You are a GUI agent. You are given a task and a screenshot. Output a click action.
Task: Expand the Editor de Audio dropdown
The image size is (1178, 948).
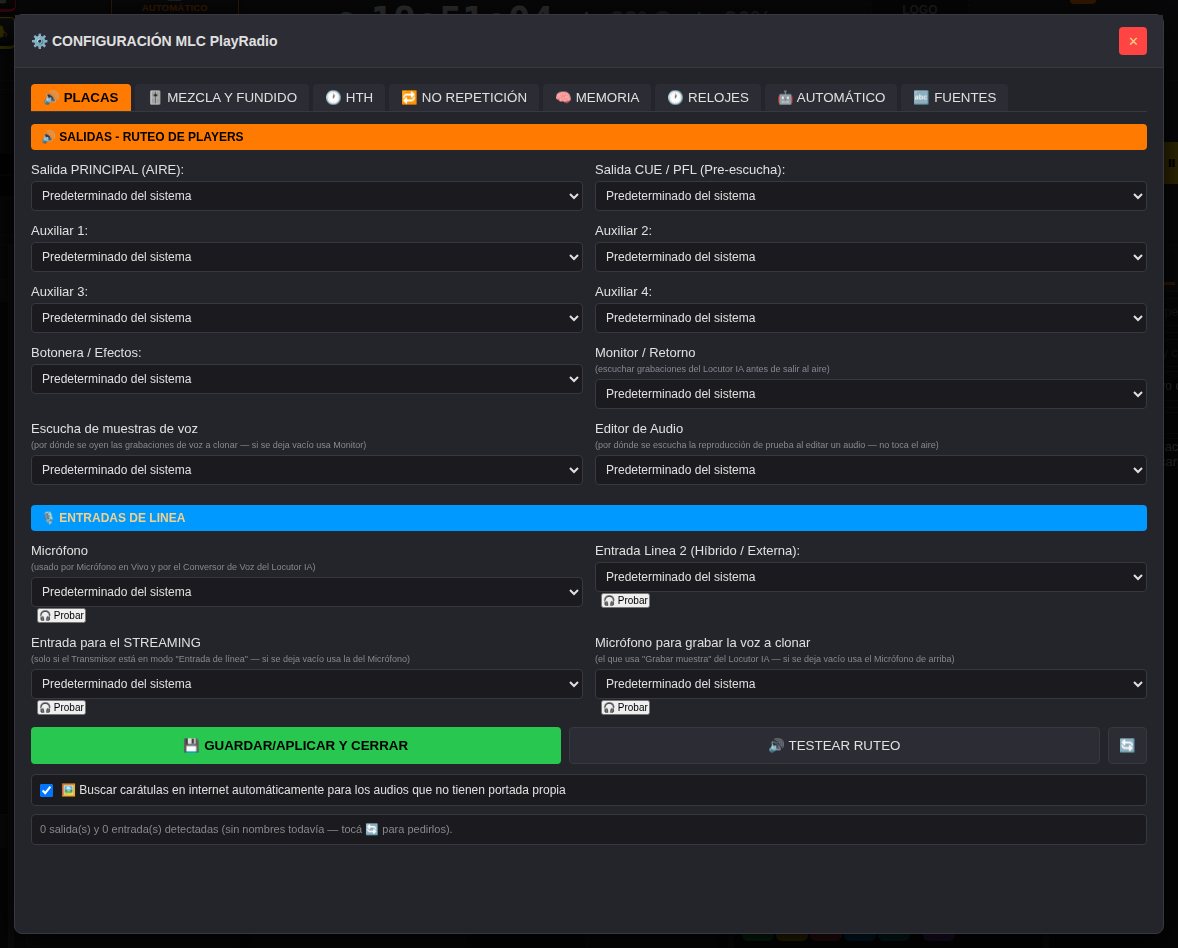[x=871, y=469]
